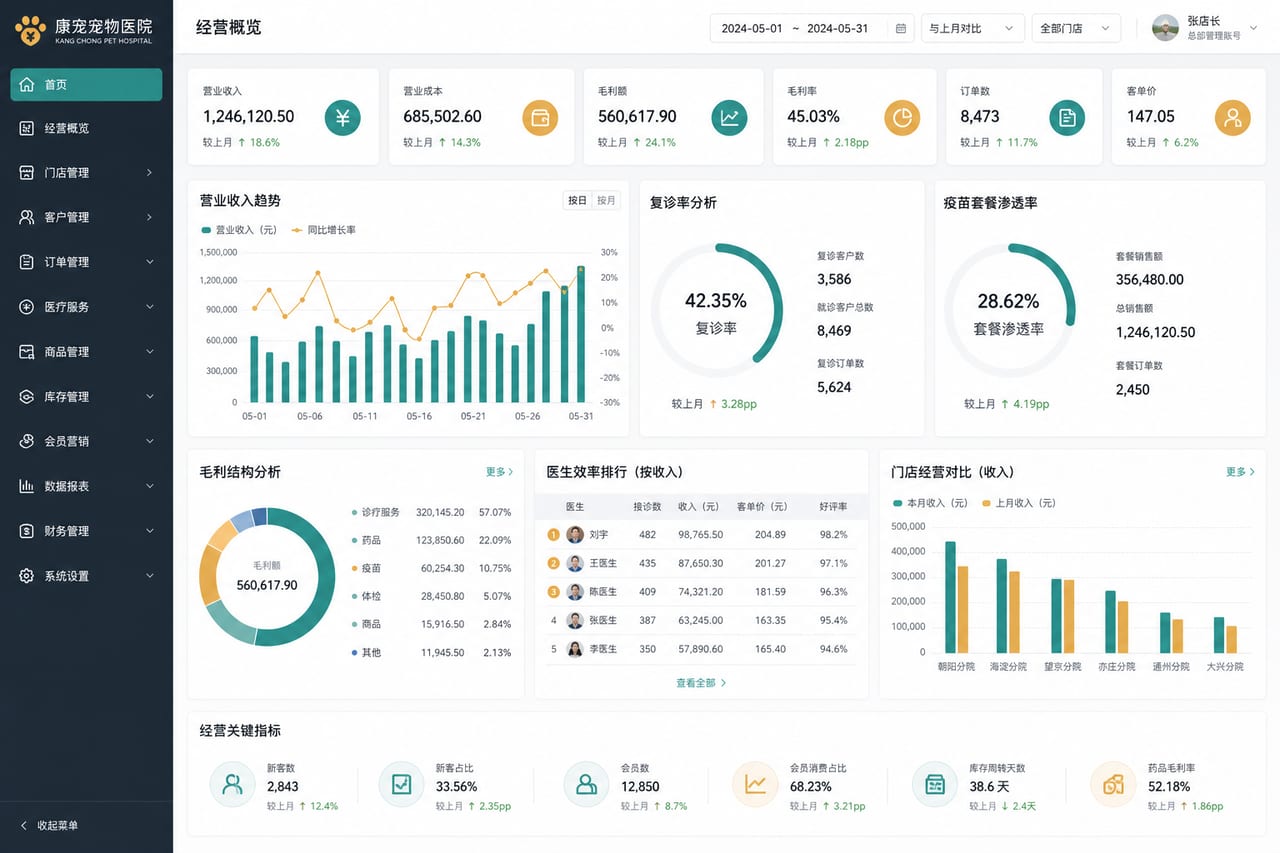Click 查看全部 under doctor ranking table
The image size is (1280, 853).
[x=701, y=683]
